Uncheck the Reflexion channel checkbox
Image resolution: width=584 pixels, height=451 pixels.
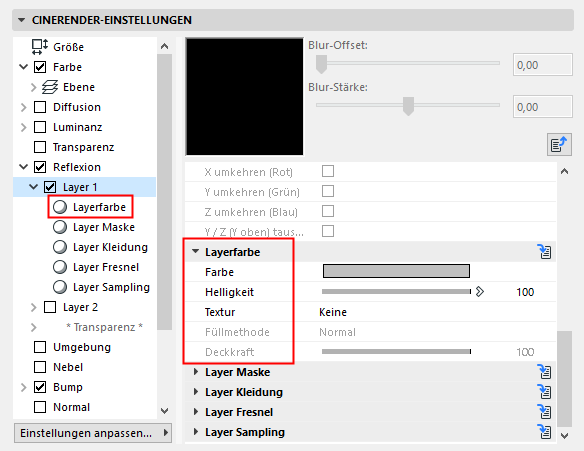(x=40, y=167)
